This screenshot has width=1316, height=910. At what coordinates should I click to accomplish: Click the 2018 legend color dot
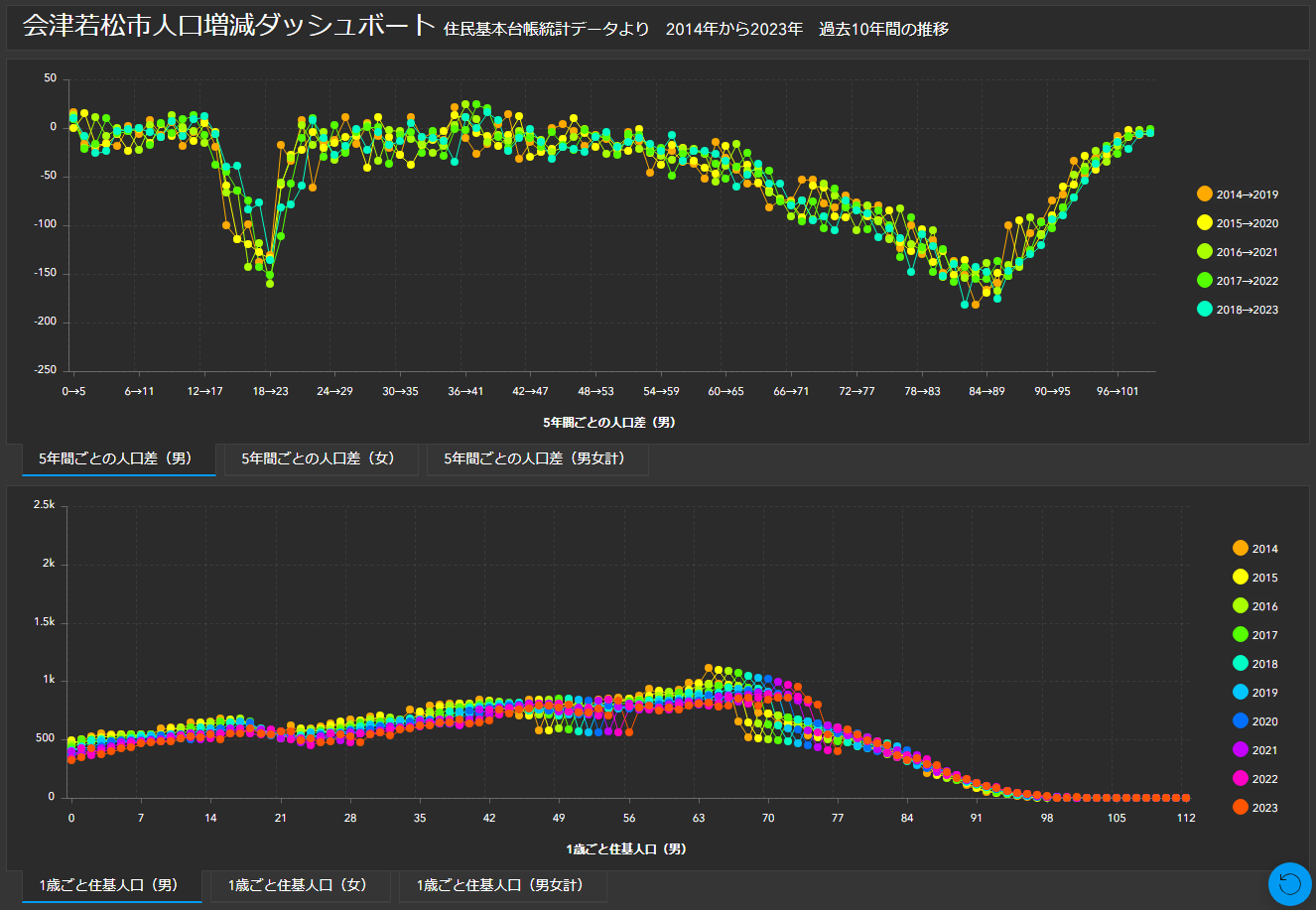coord(1240,664)
